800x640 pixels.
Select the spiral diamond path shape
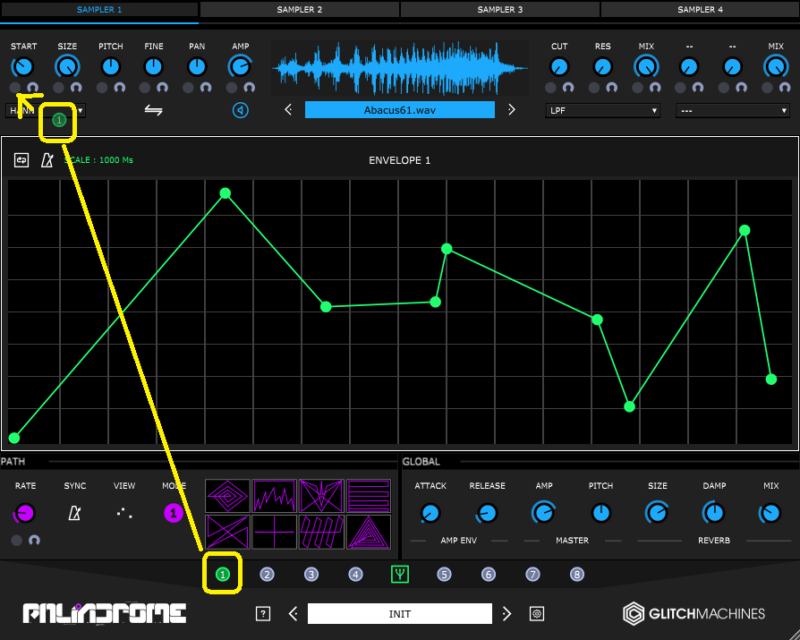click(228, 496)
